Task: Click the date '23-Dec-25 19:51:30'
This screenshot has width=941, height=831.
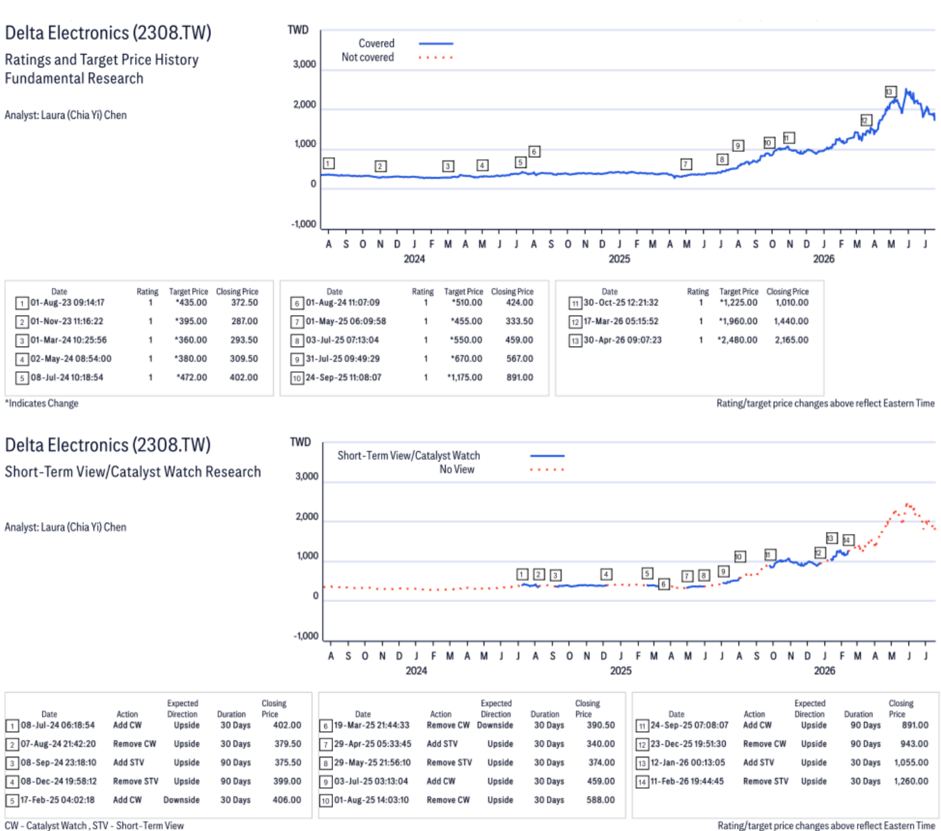Action: click(x=688, y=744)
